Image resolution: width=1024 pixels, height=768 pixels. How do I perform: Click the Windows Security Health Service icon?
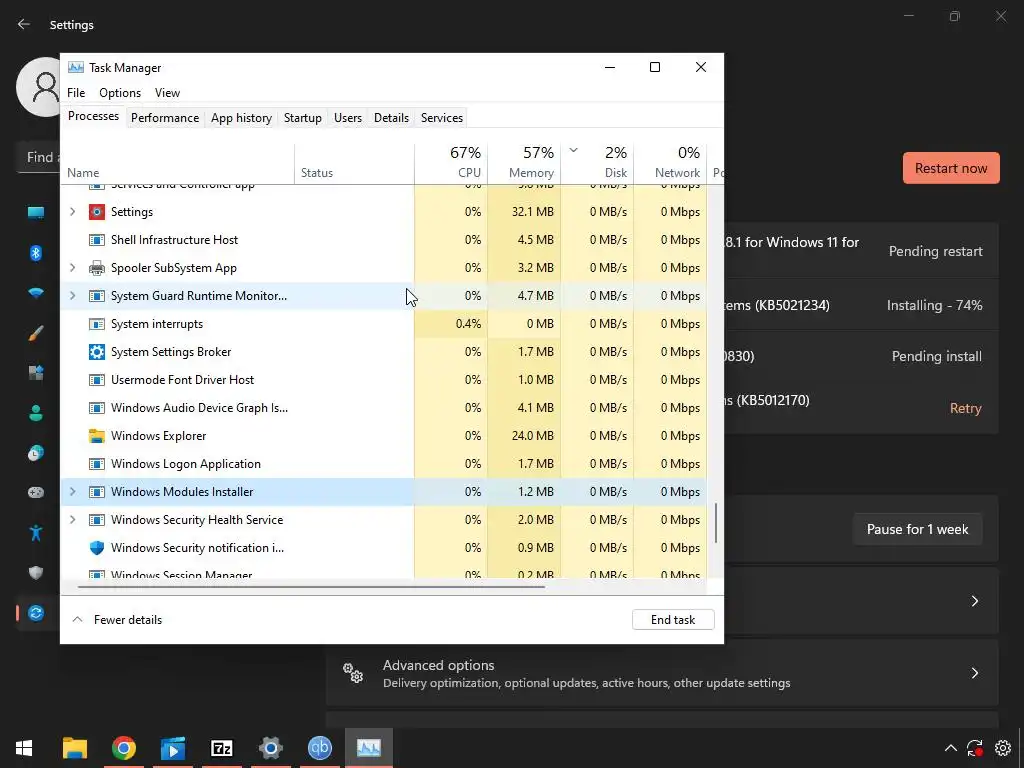click(97, 520)
